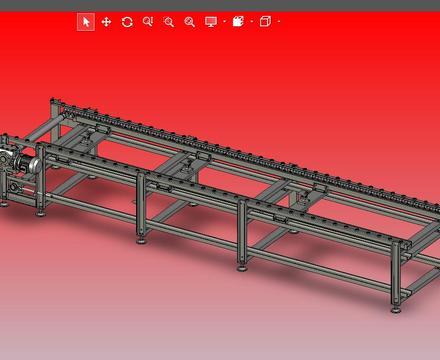The image size is (440, 360).
Task: Open the monitor display settings icon
Action: pyautogui.click(x=211, y=22)
